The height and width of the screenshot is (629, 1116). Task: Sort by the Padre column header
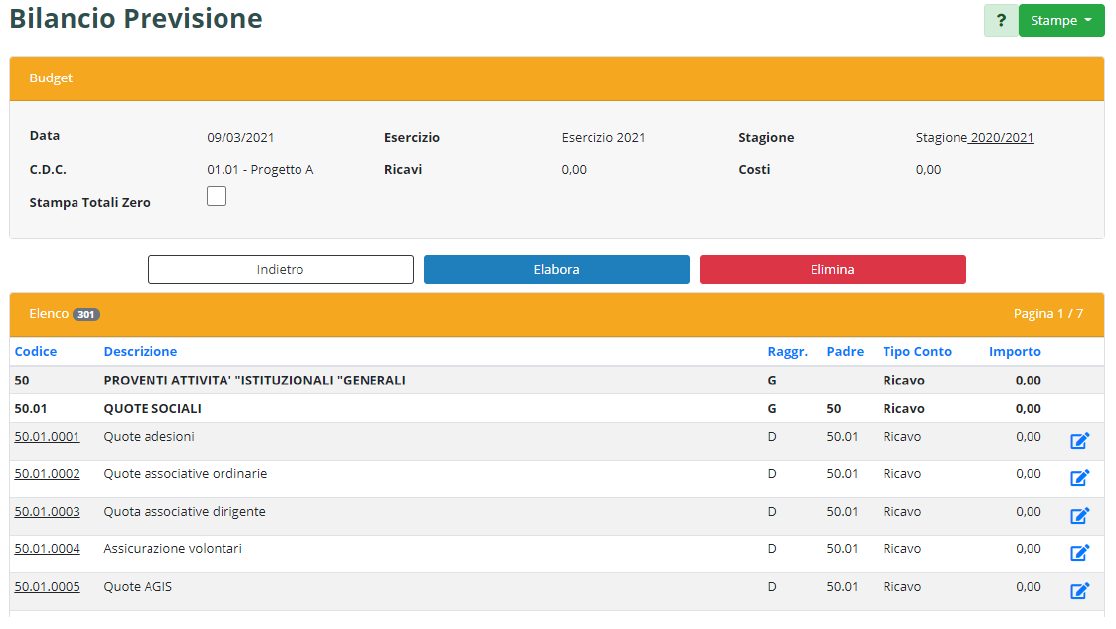click(845, 352)
